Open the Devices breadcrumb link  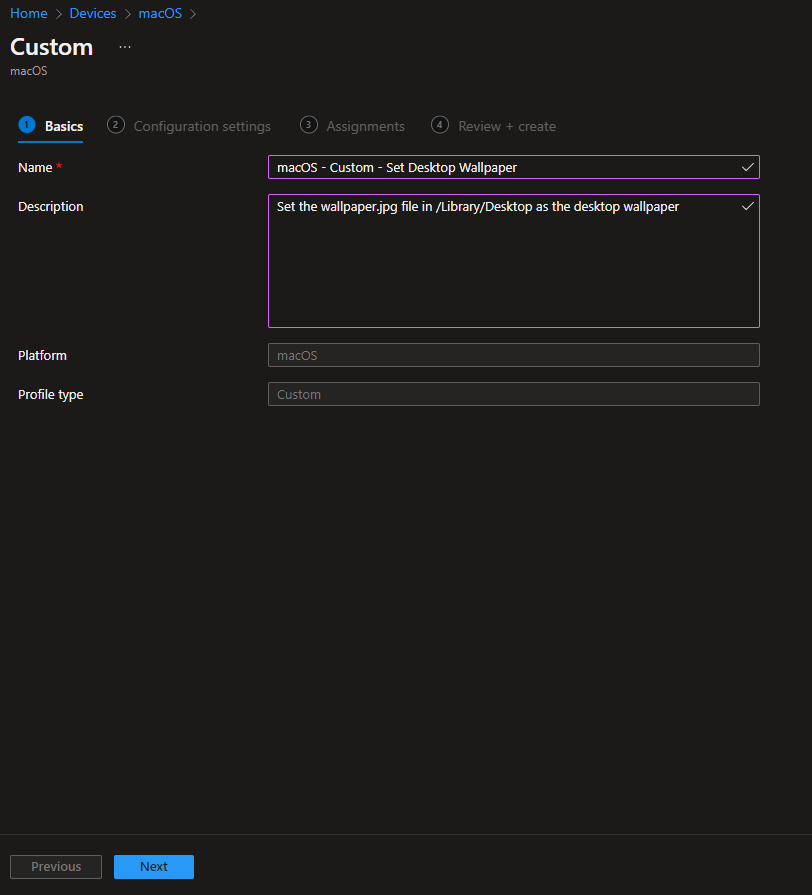[x=93, y=13]
